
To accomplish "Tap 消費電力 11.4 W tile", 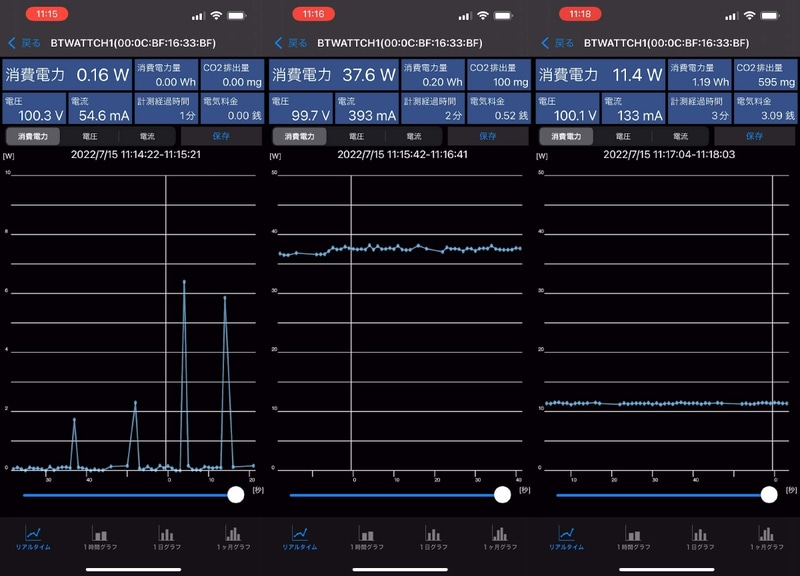I will click(x=601, y=74).
